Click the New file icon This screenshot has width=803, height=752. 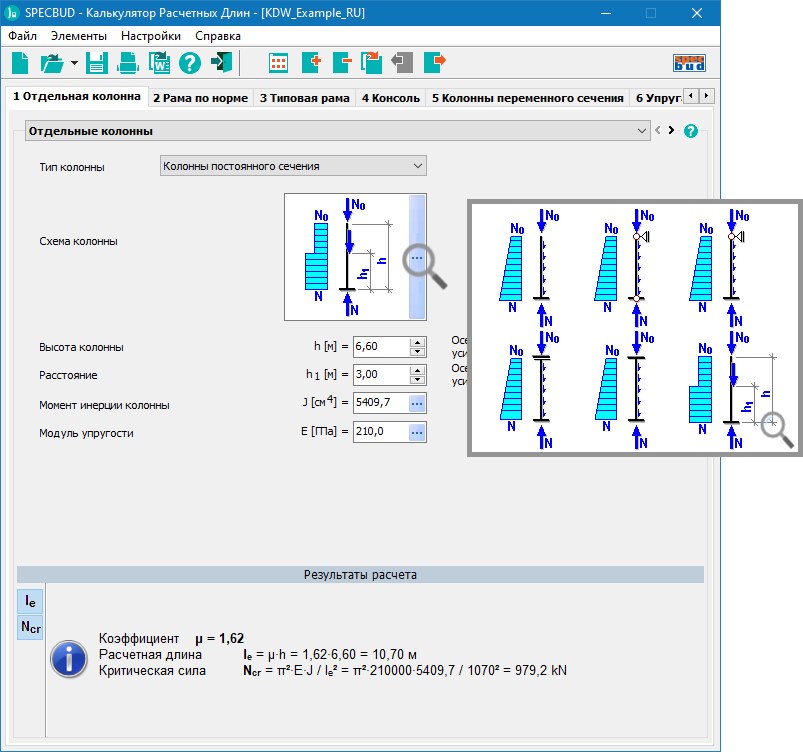click(x=20, y=63)
